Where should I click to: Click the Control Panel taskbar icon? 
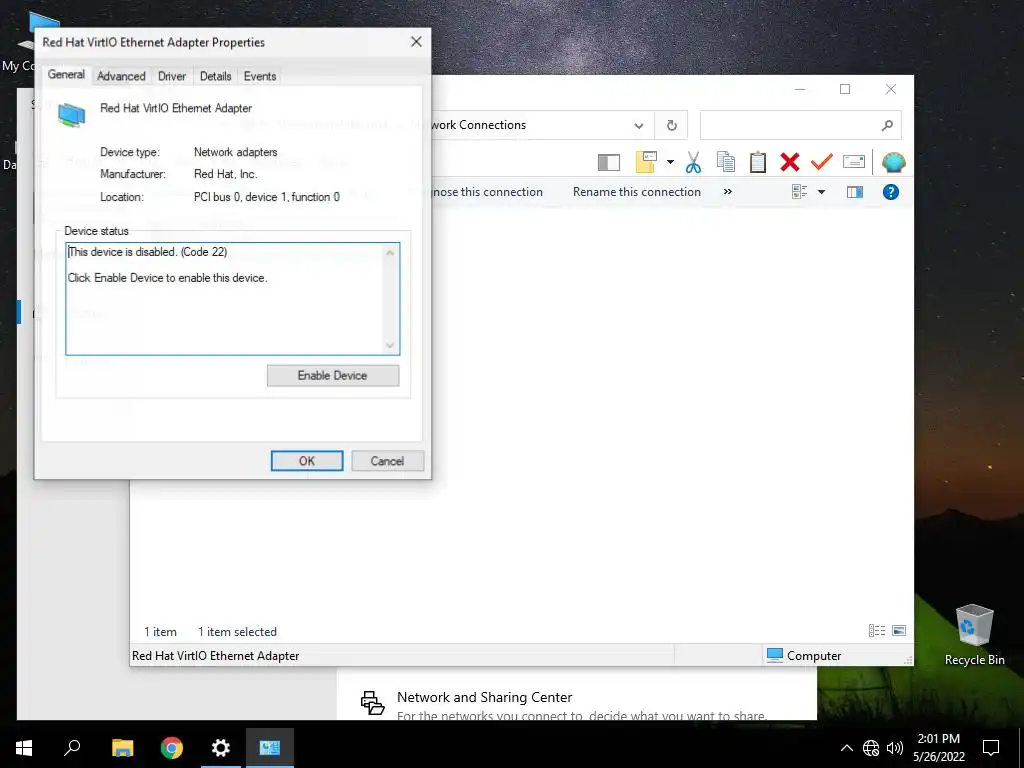pos(270,748)
